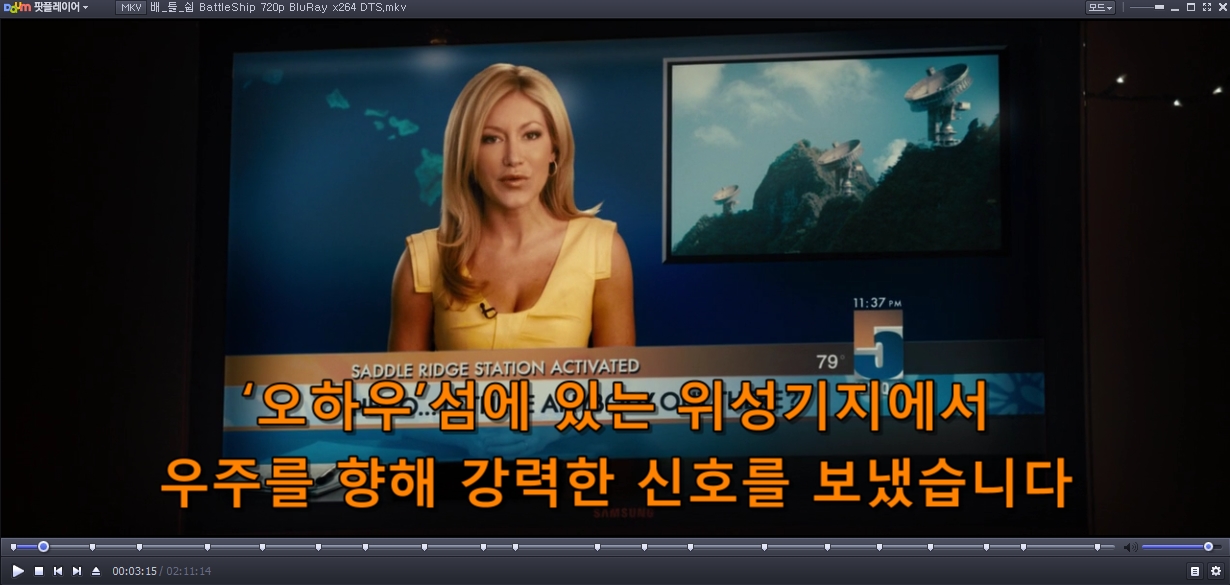Toggle fullscreen mode in title bar
This screenshot has width=1230, height=585.
(x=1206, y=7)
